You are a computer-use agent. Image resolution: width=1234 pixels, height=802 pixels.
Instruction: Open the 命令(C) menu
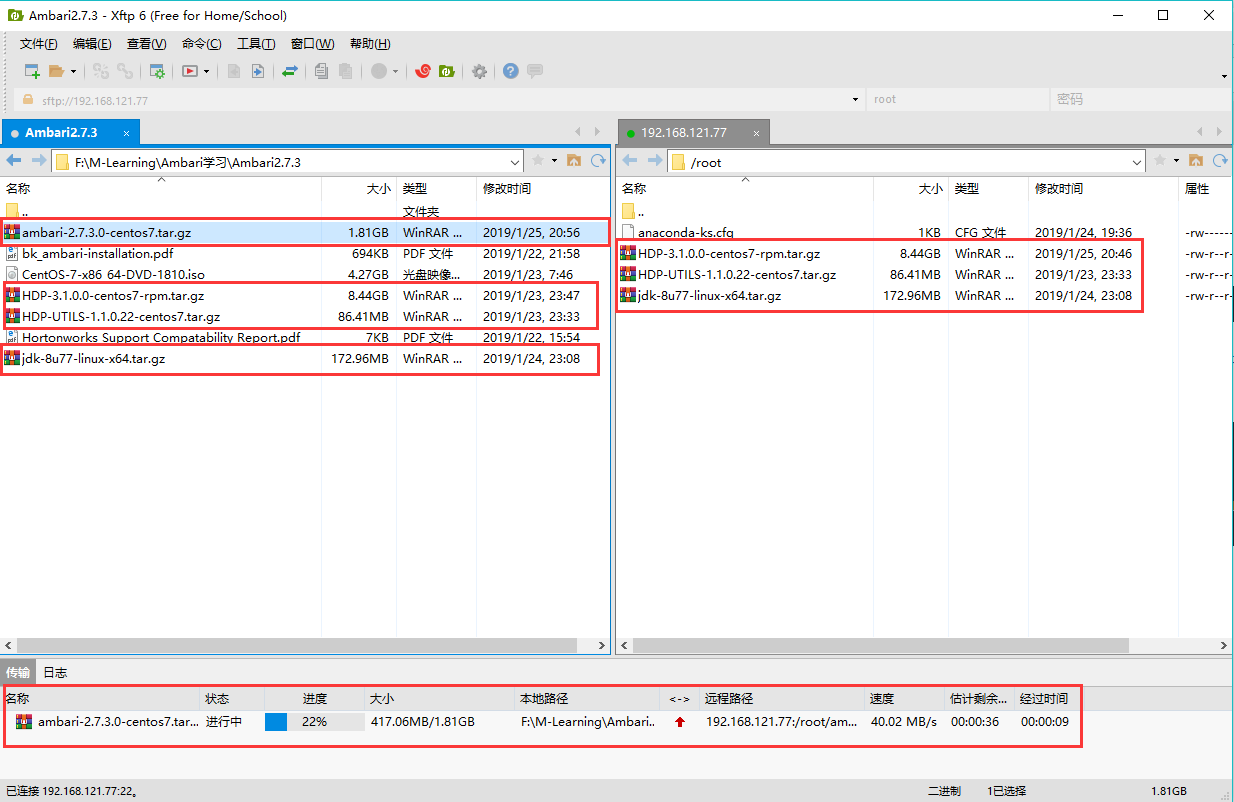coord(201,44)
